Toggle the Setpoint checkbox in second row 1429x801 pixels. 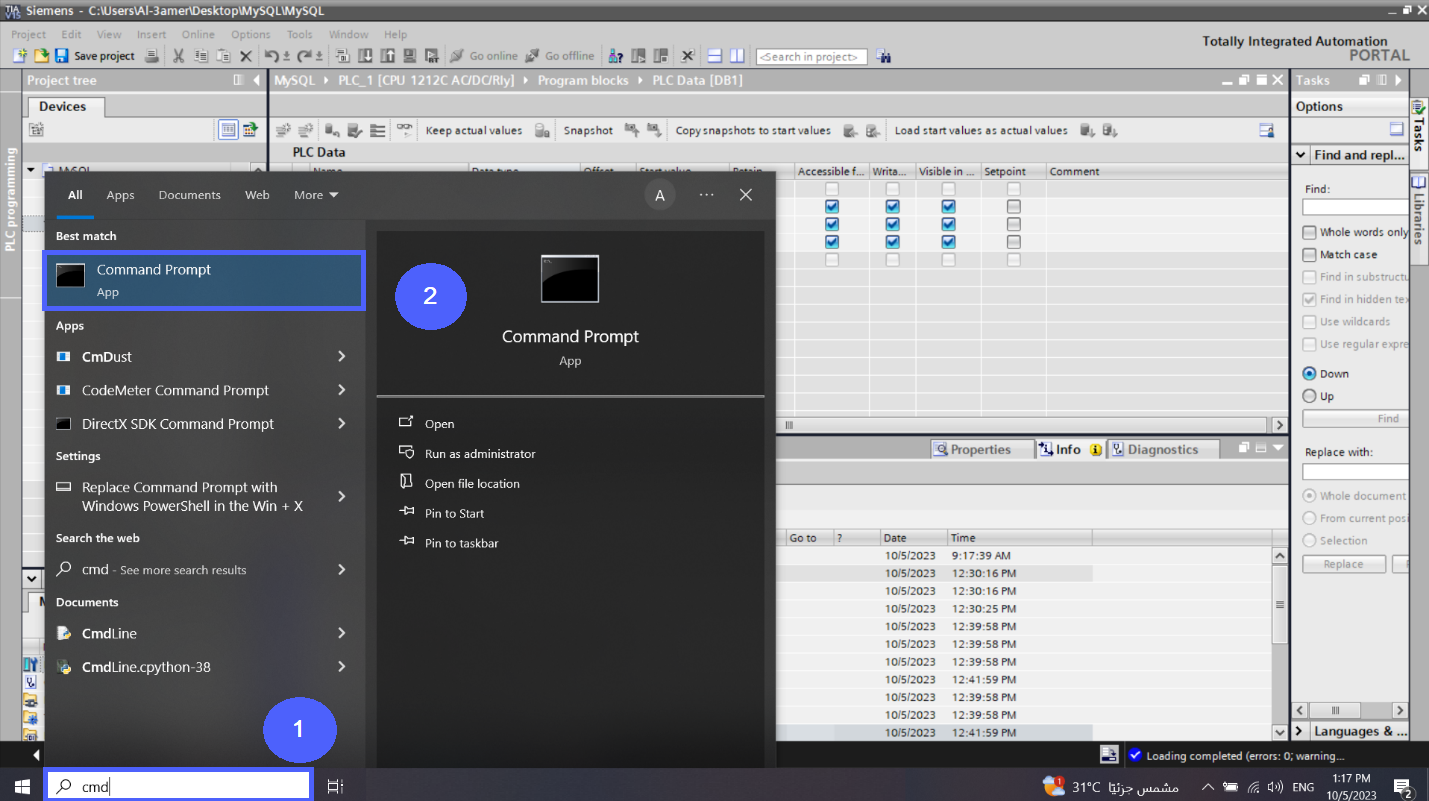1014,207
